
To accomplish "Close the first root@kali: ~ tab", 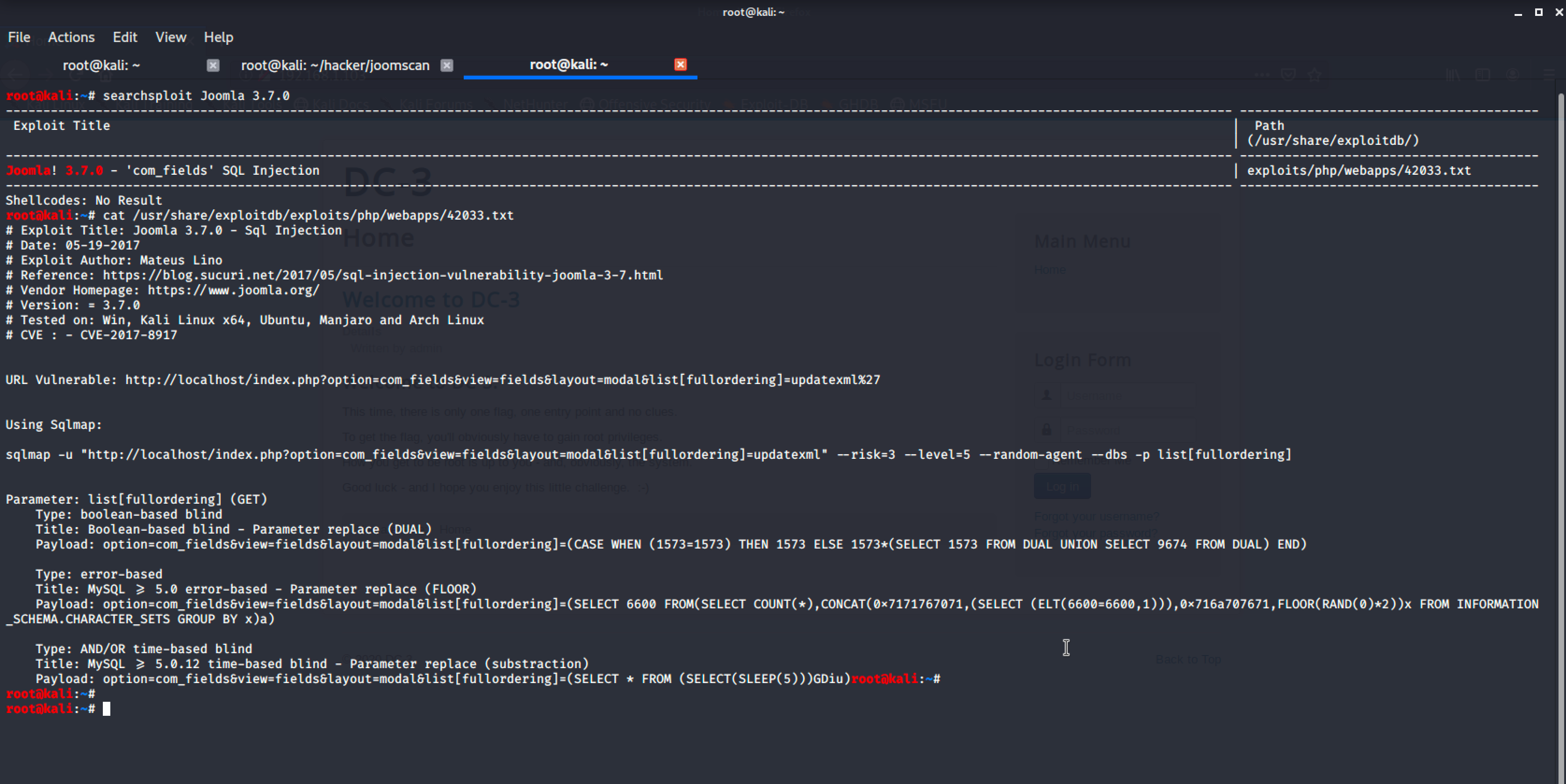I will 213,65.
